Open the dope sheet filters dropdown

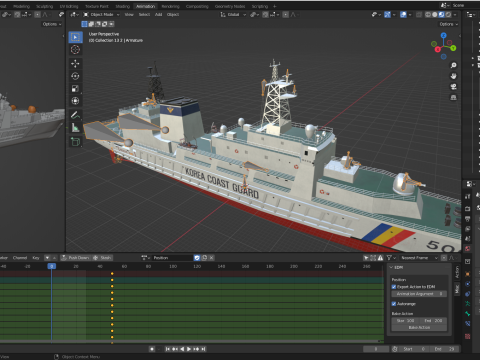(391, 258)
